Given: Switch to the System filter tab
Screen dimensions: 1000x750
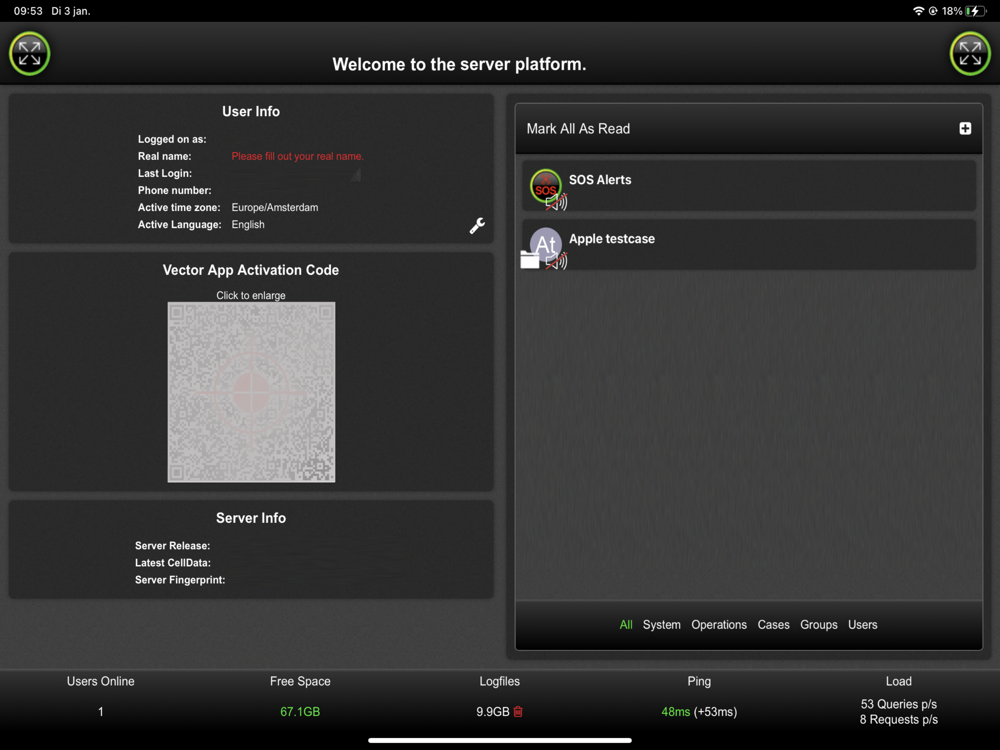Looking at the screenshot, I should click(661, 625).
